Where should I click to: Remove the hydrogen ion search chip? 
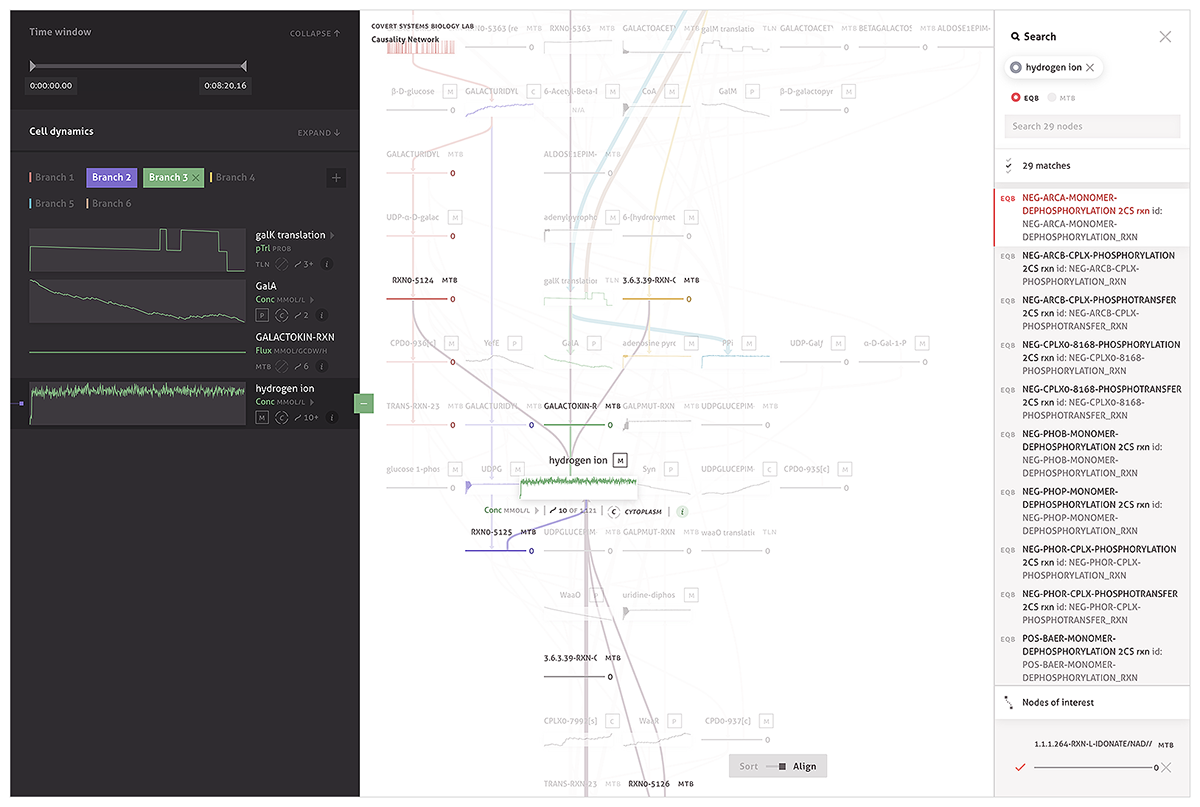pyautogui.click(x=1090, y=67)
